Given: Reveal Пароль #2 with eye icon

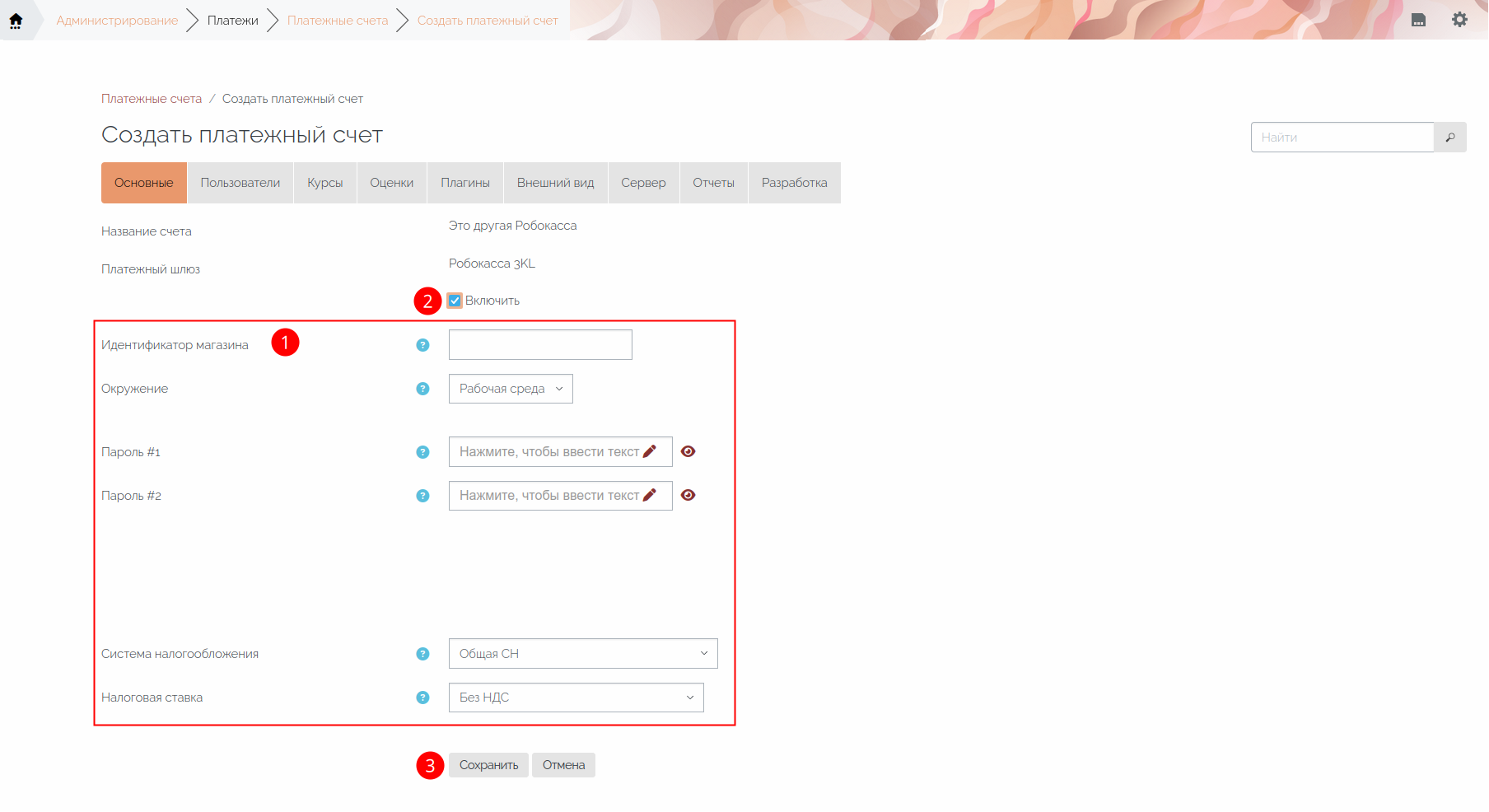Looking at the screenshot, I should pyautogui.click(x=688, y=495).
